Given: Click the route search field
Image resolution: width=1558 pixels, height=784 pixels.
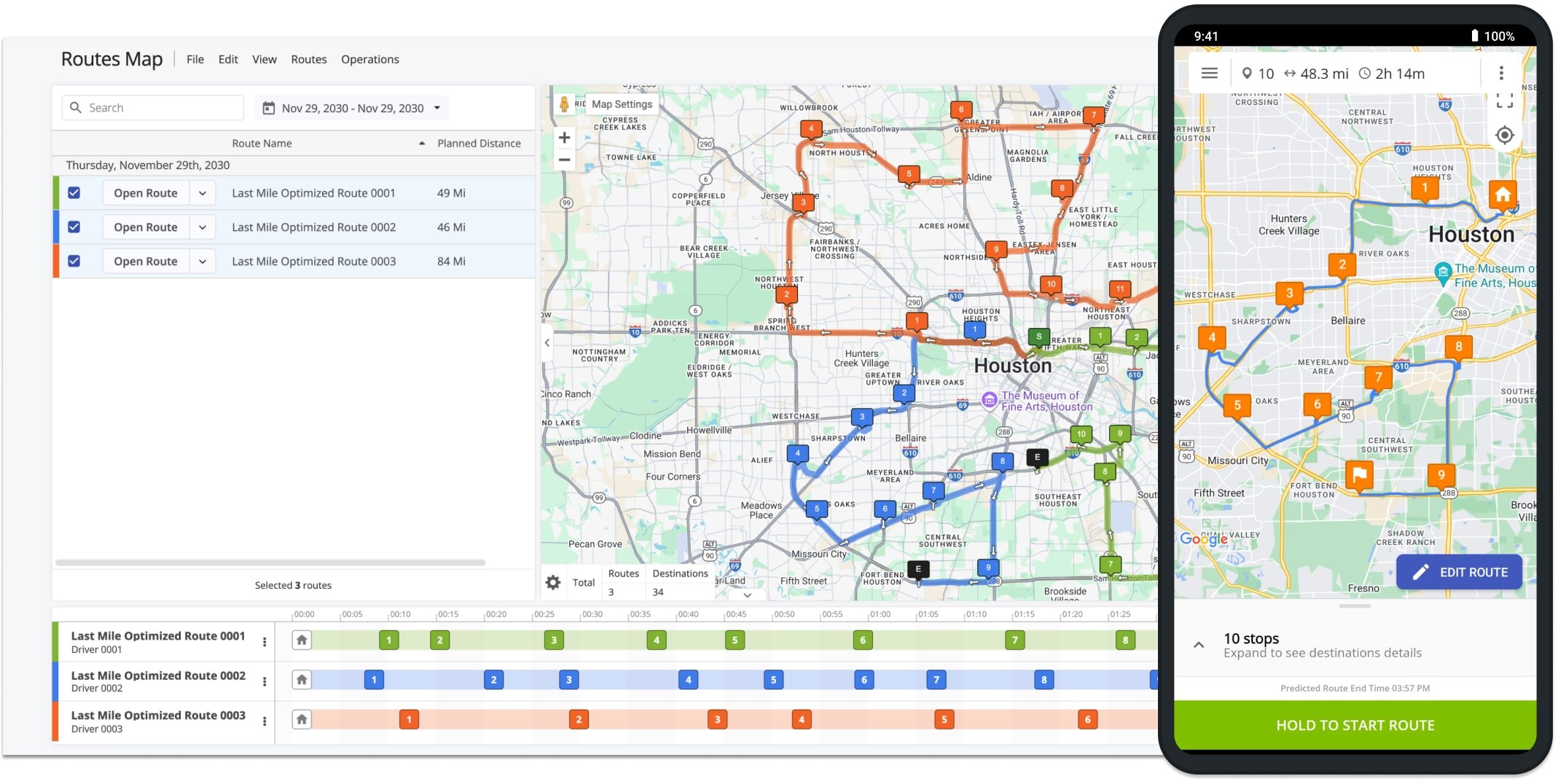Looking at the screenshot, I should pos(153,108).
